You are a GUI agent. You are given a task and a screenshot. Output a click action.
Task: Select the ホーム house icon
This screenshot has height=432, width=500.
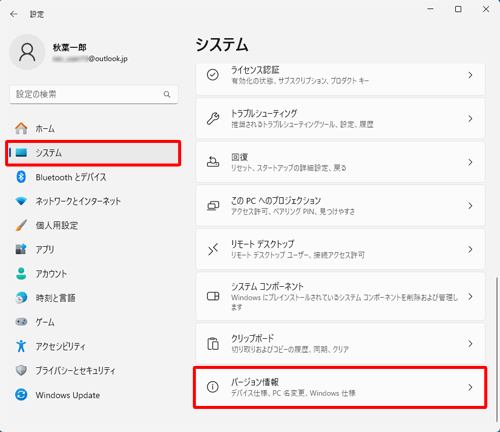[21, 128]
